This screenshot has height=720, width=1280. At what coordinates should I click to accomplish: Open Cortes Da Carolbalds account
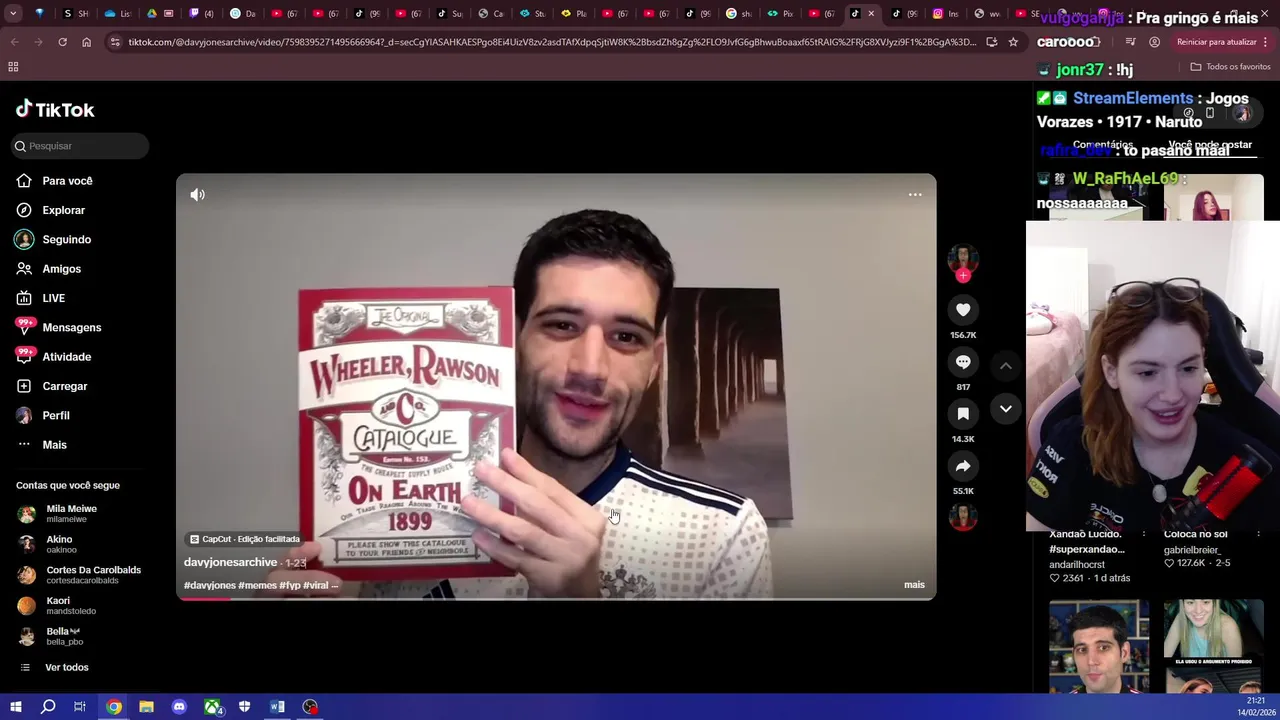click(93, 575)
